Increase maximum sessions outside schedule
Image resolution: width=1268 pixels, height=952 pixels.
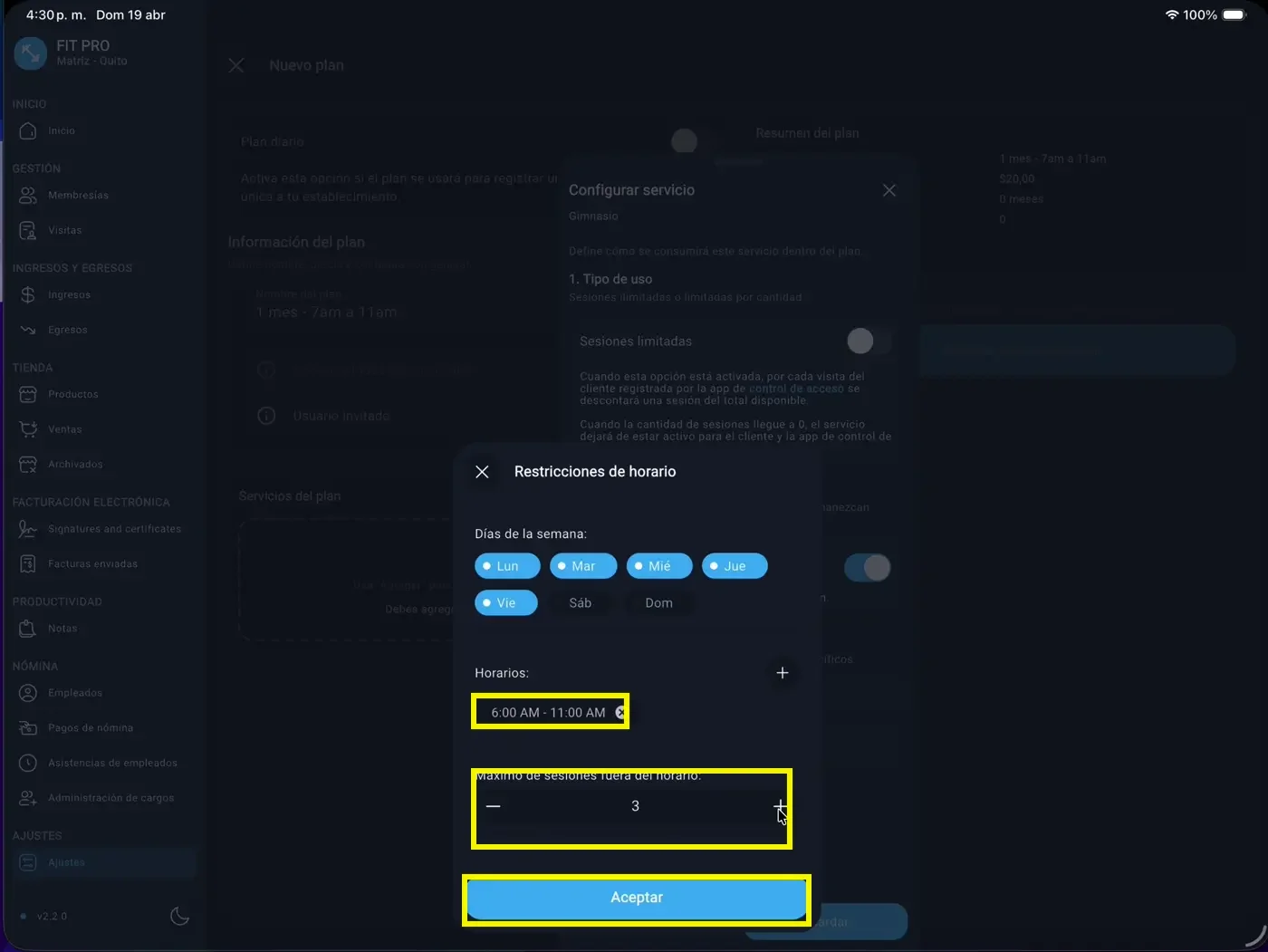click(x=780, y=805)
